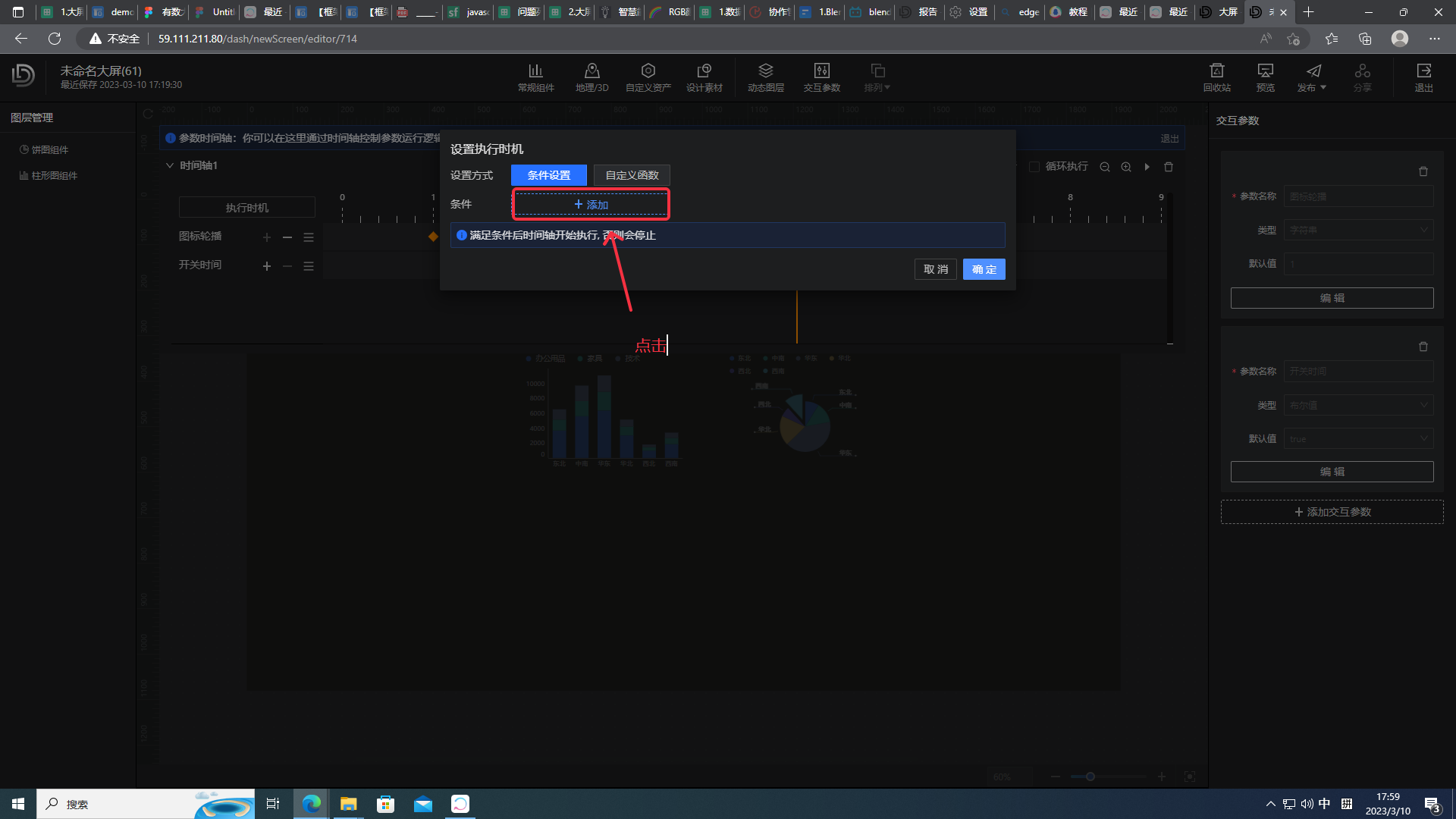Open the 图标轮播 row list menu

click(309, 237)
